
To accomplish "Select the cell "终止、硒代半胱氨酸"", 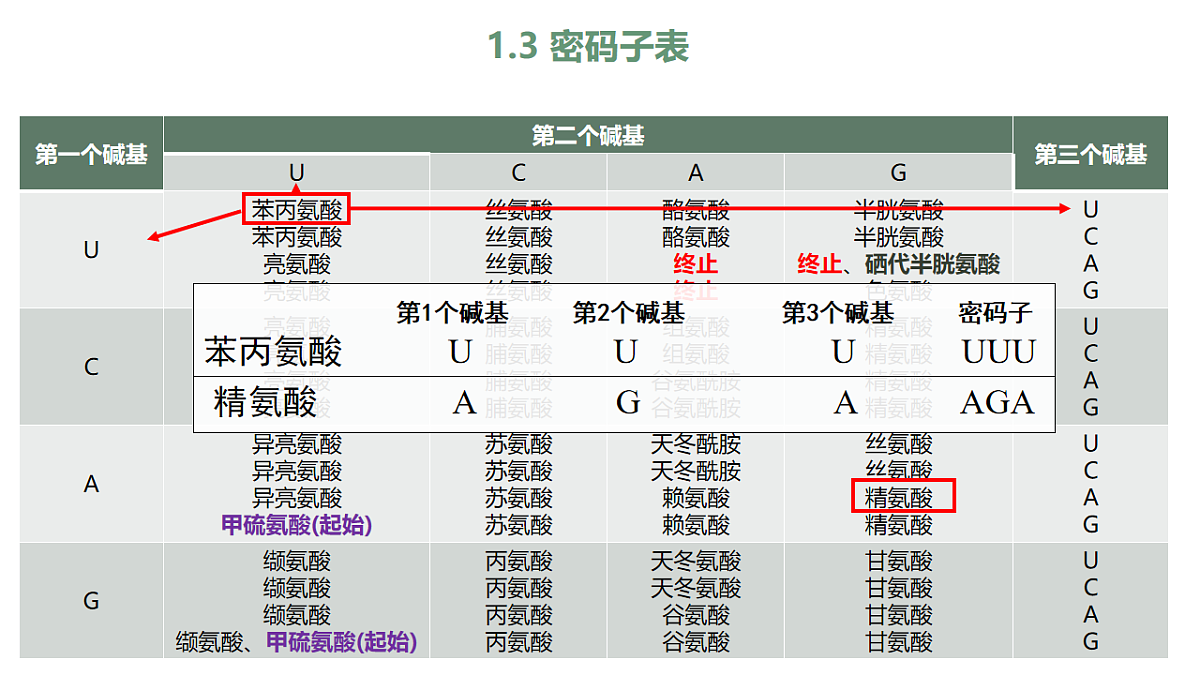I will click(899, 264).
